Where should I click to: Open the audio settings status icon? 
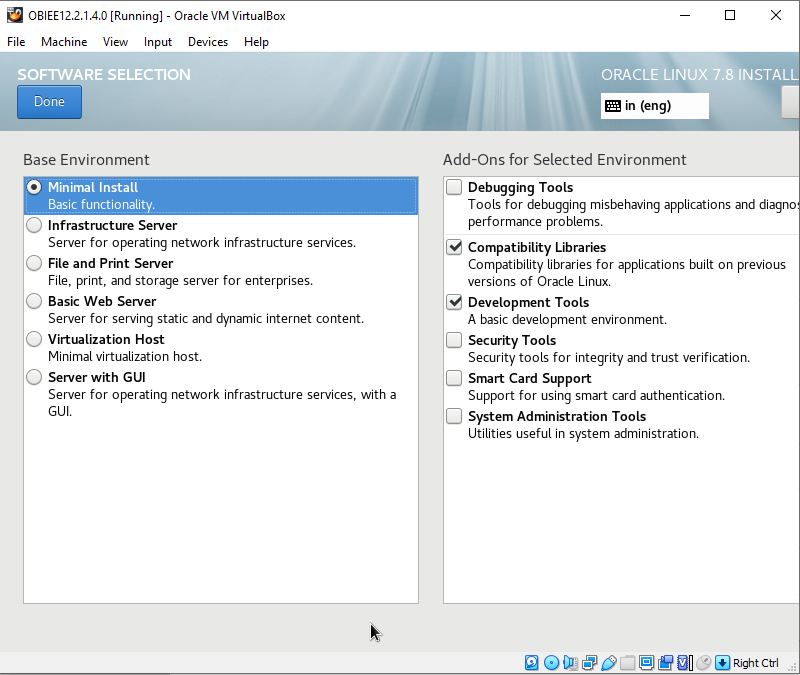(570, 663)
